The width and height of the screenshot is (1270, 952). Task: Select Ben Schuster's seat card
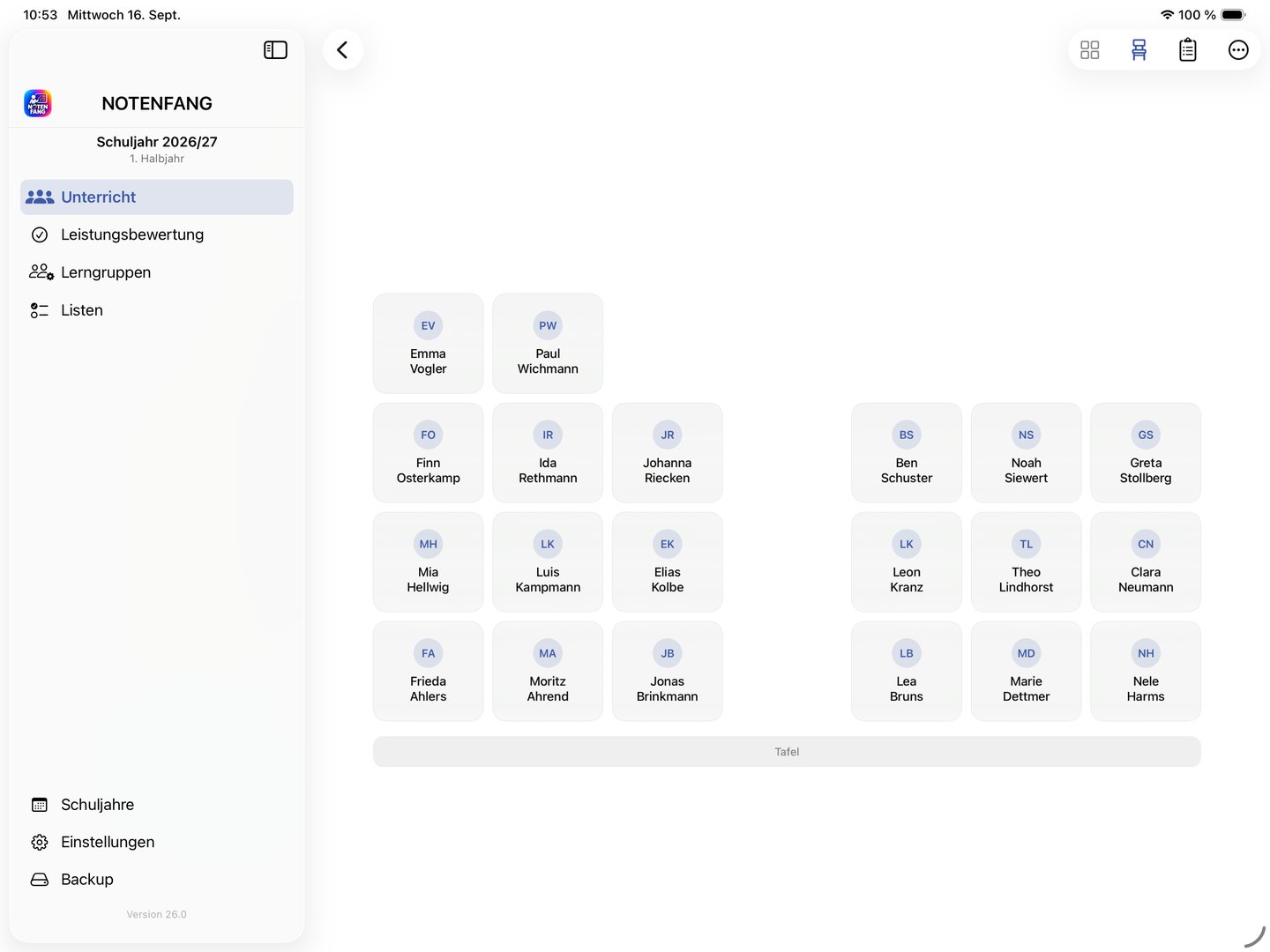tap(907, 453)
